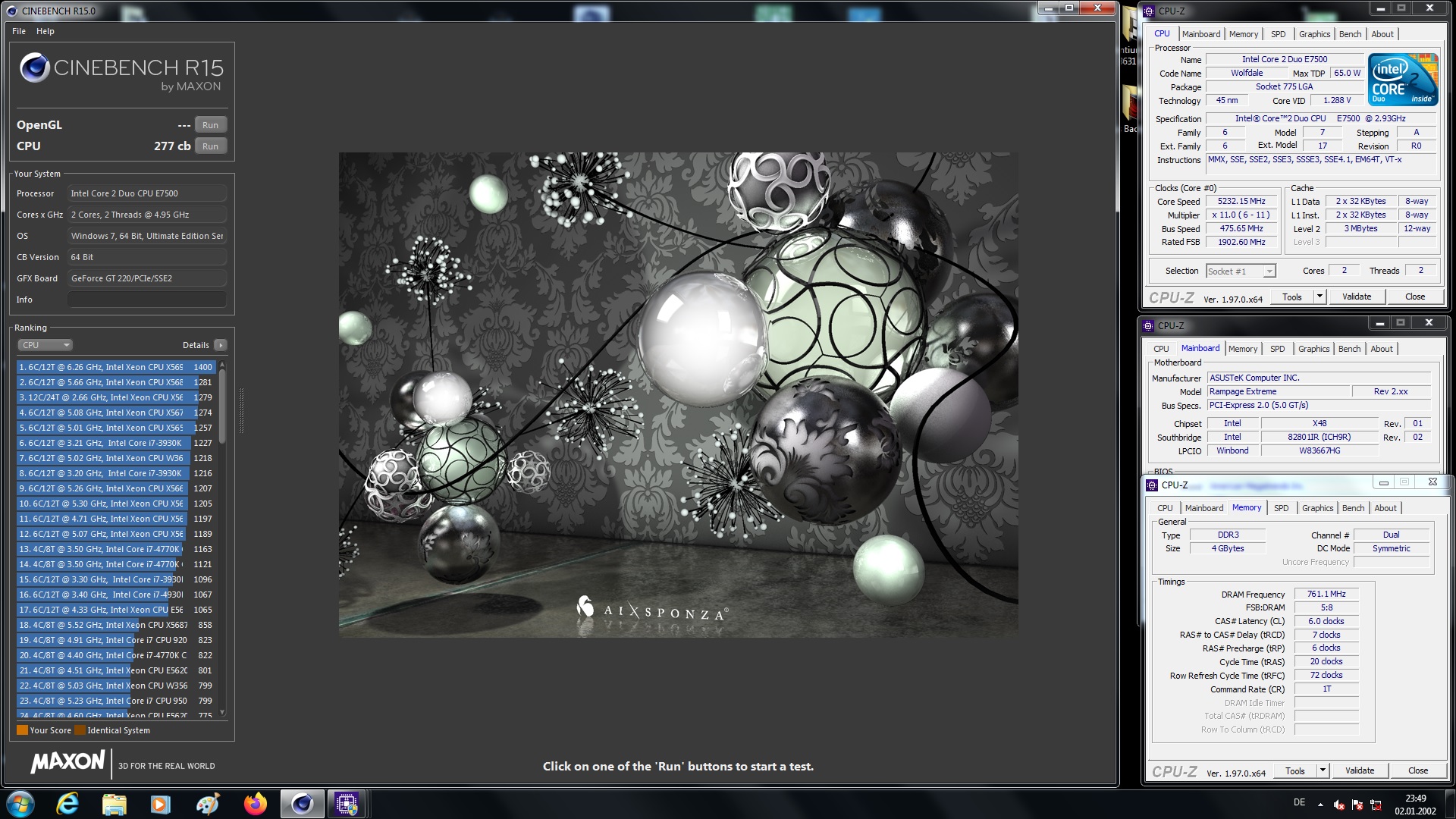Click the rendered AIXSPONZA scene image
The height and width of the screenshot is (819, 1456).
click(678, 394)
